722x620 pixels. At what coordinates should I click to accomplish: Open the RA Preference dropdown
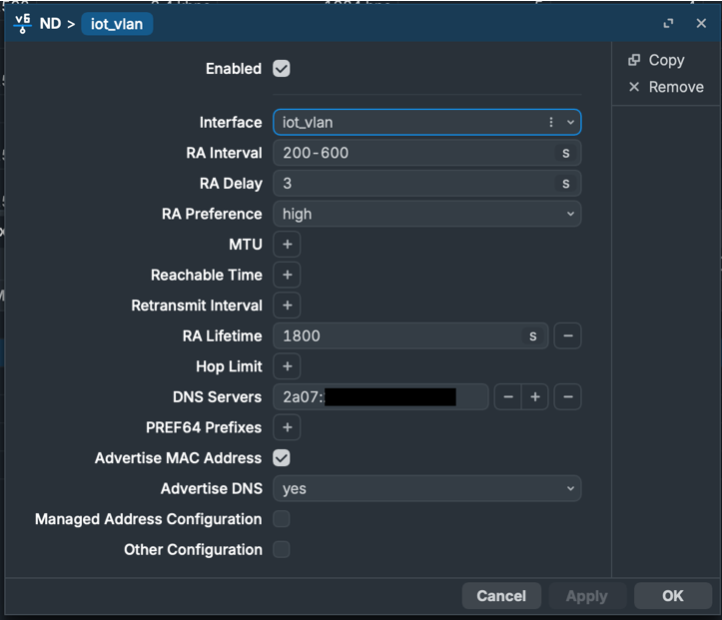tap(427, 214)
